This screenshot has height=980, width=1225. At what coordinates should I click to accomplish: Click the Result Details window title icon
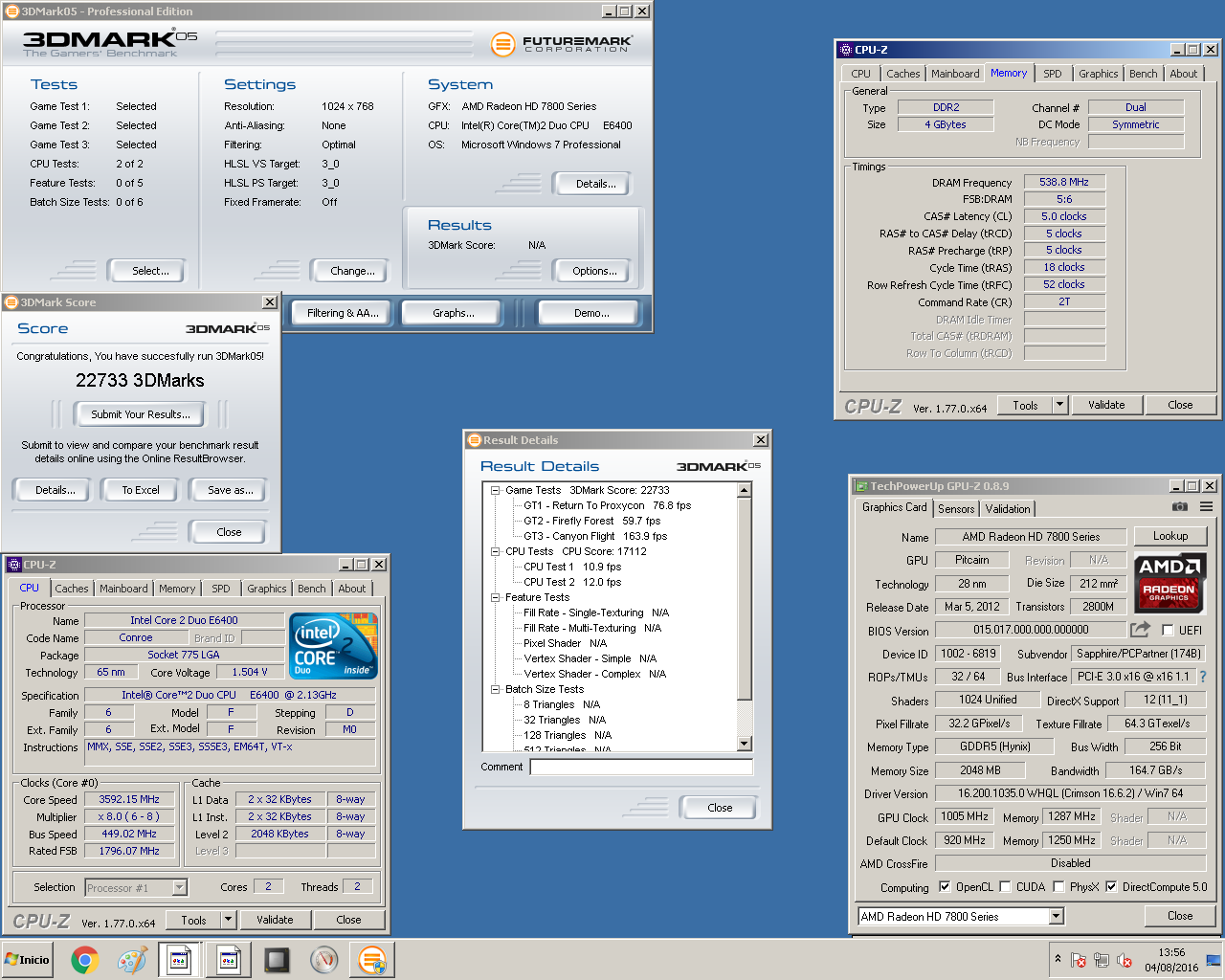tap(474, 440)
